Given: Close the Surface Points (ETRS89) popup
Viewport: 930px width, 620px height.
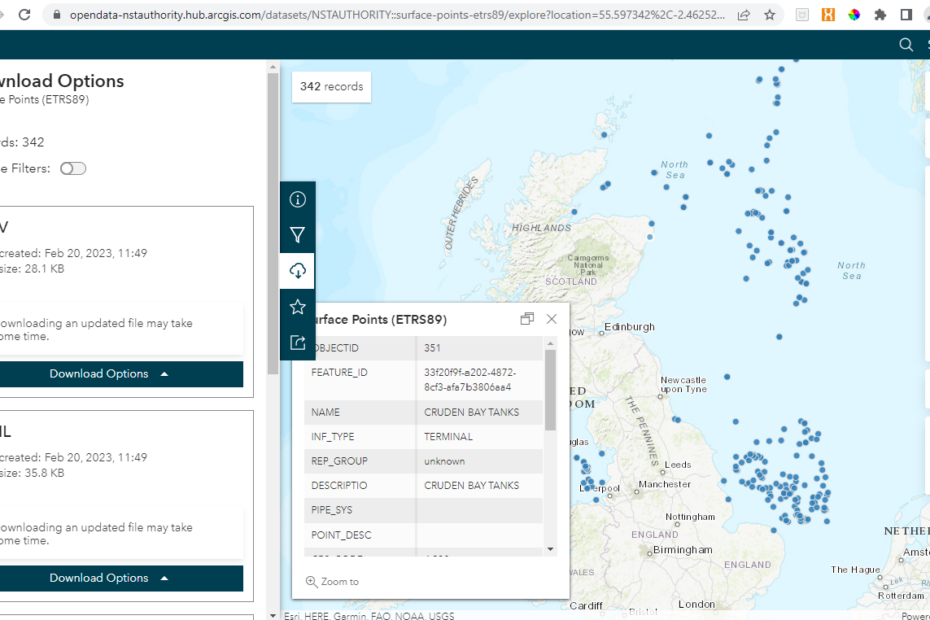Looking at the screenshot, I should coord(551,318).
